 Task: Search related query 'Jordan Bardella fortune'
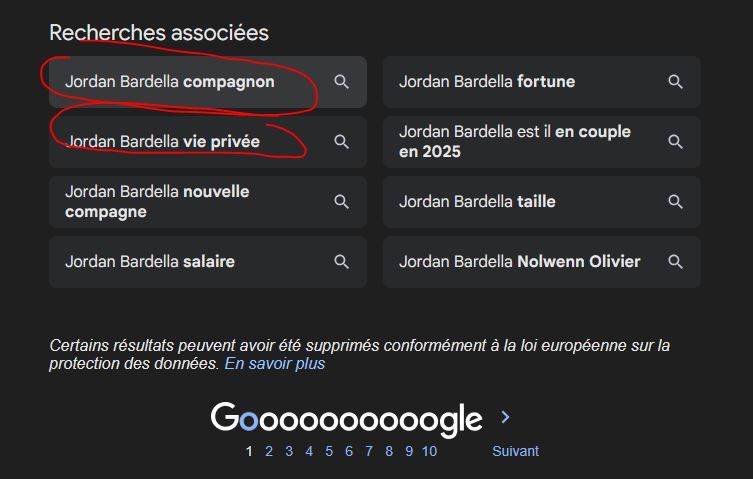point(487,82)
